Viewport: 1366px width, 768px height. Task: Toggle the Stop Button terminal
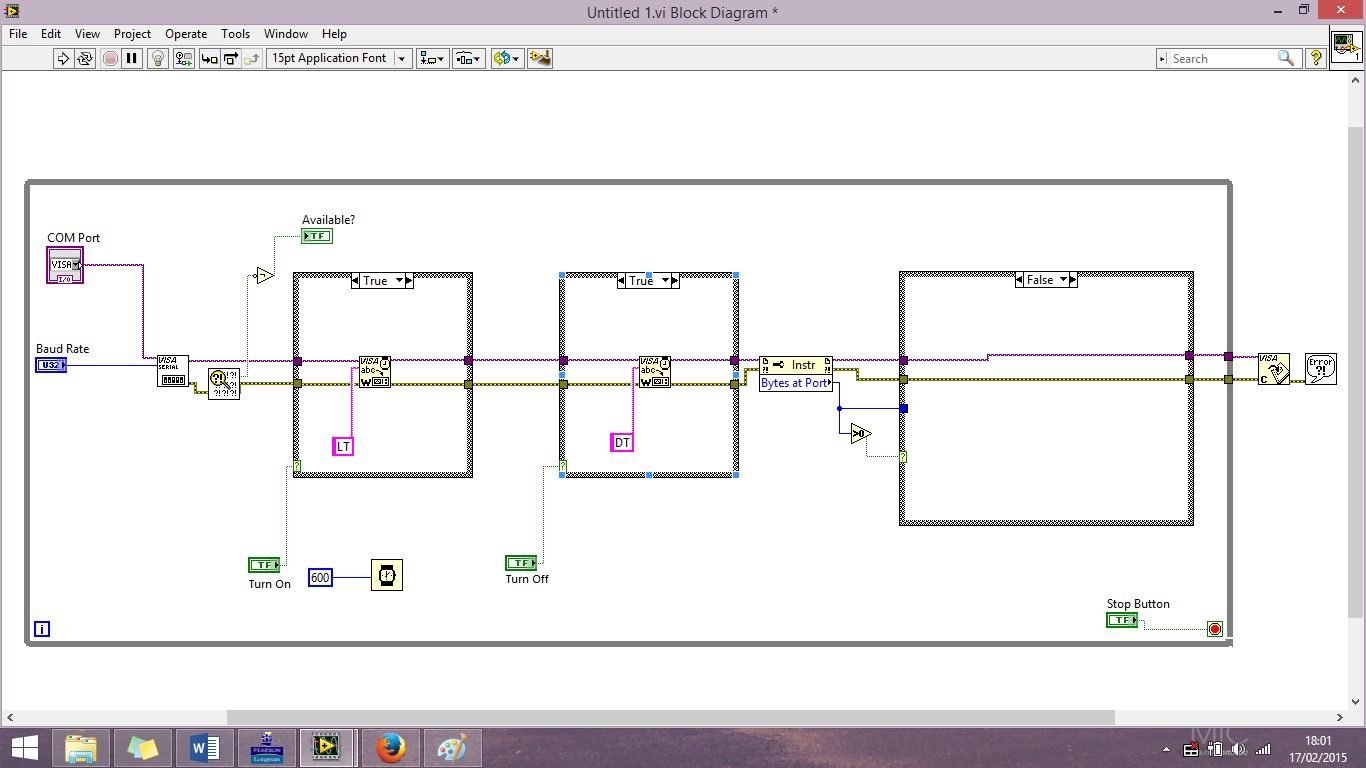coord(1122,620)
